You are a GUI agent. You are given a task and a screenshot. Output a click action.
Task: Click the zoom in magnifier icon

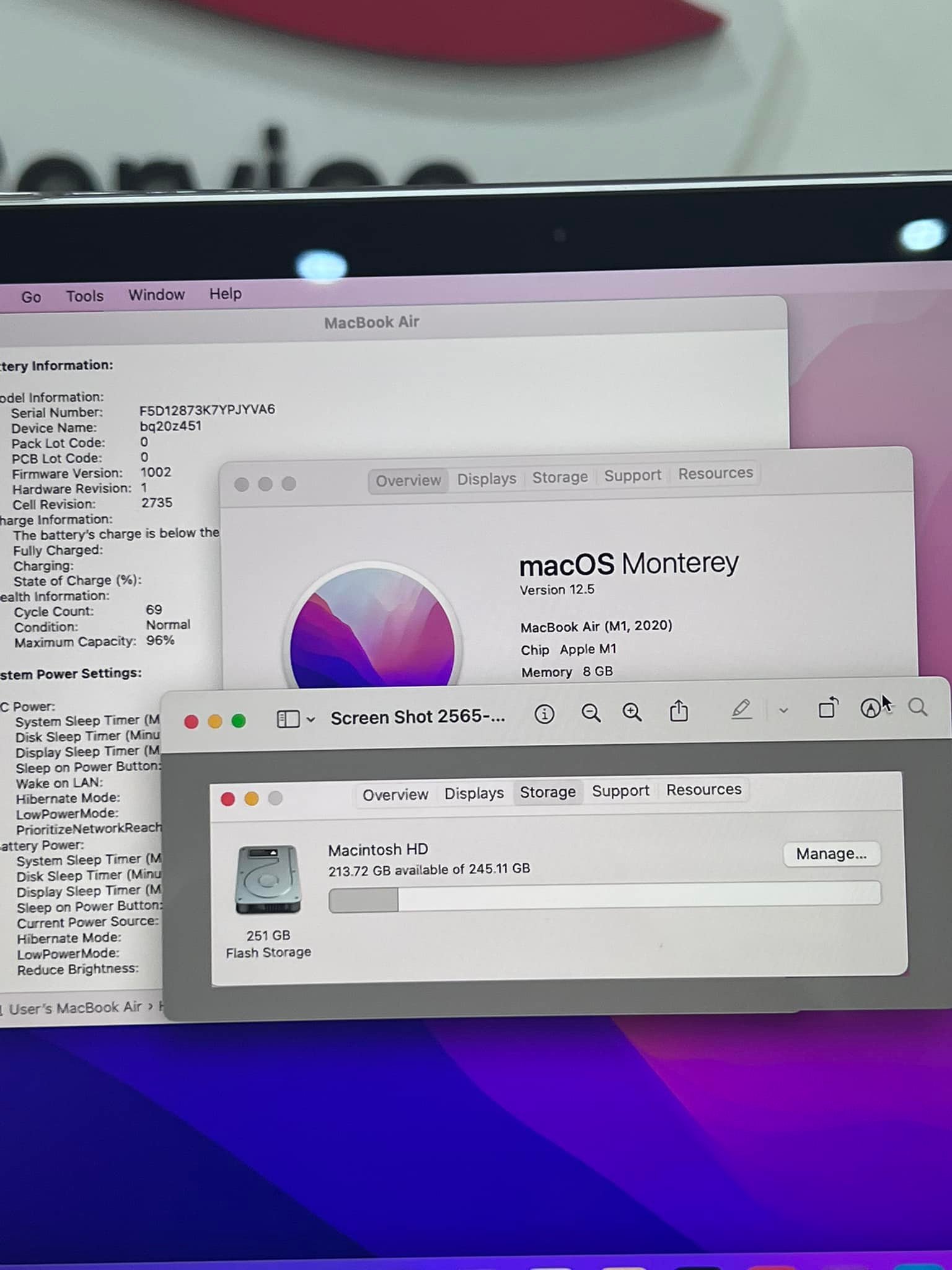point(632,713)
